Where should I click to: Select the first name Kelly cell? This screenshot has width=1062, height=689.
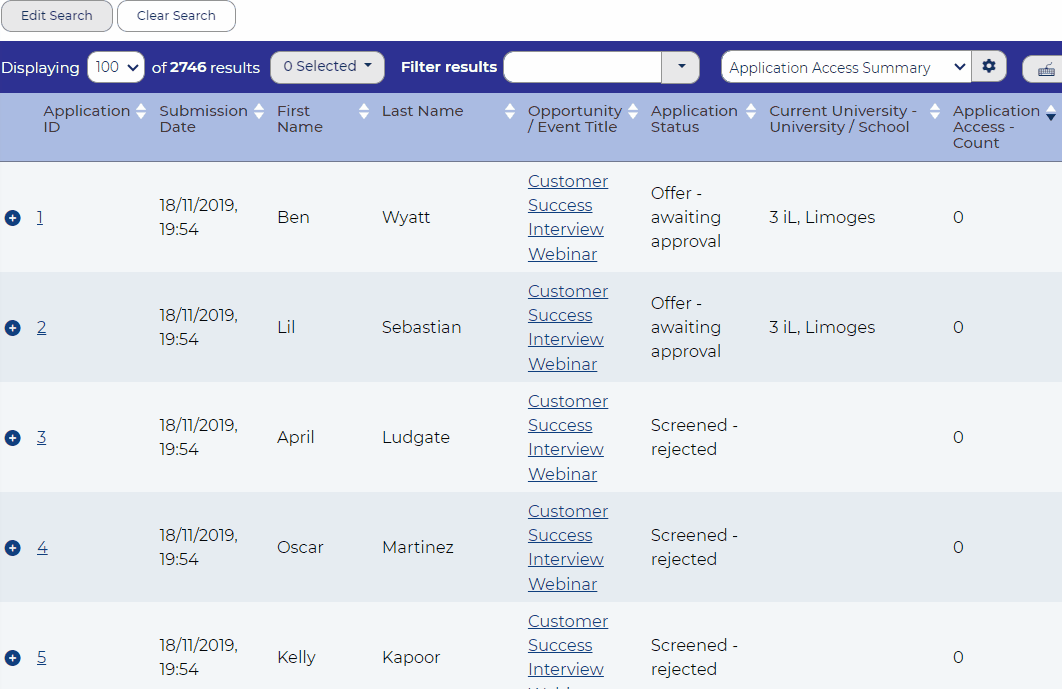pyautogui.click(x=296, y=657)
